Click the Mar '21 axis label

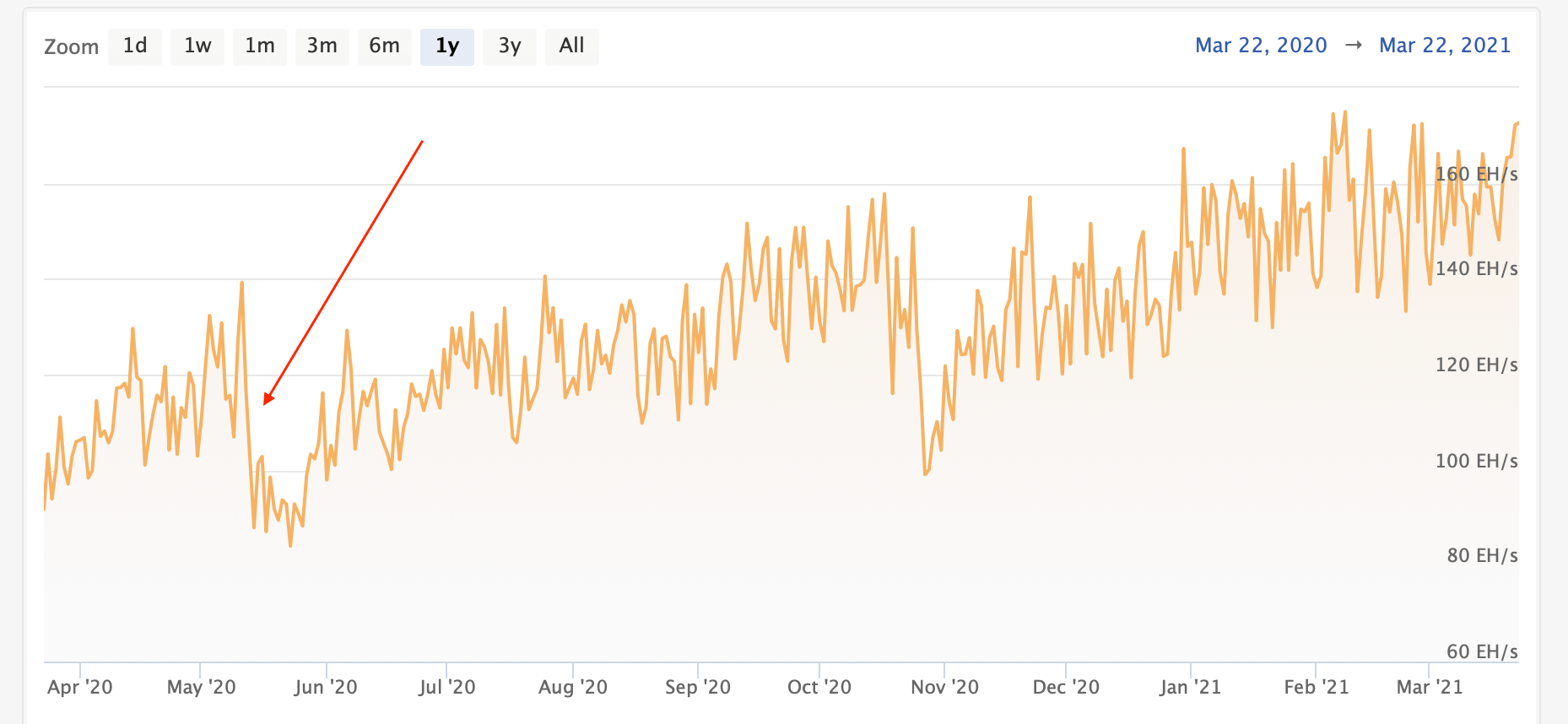click(x=1430, y=687)
